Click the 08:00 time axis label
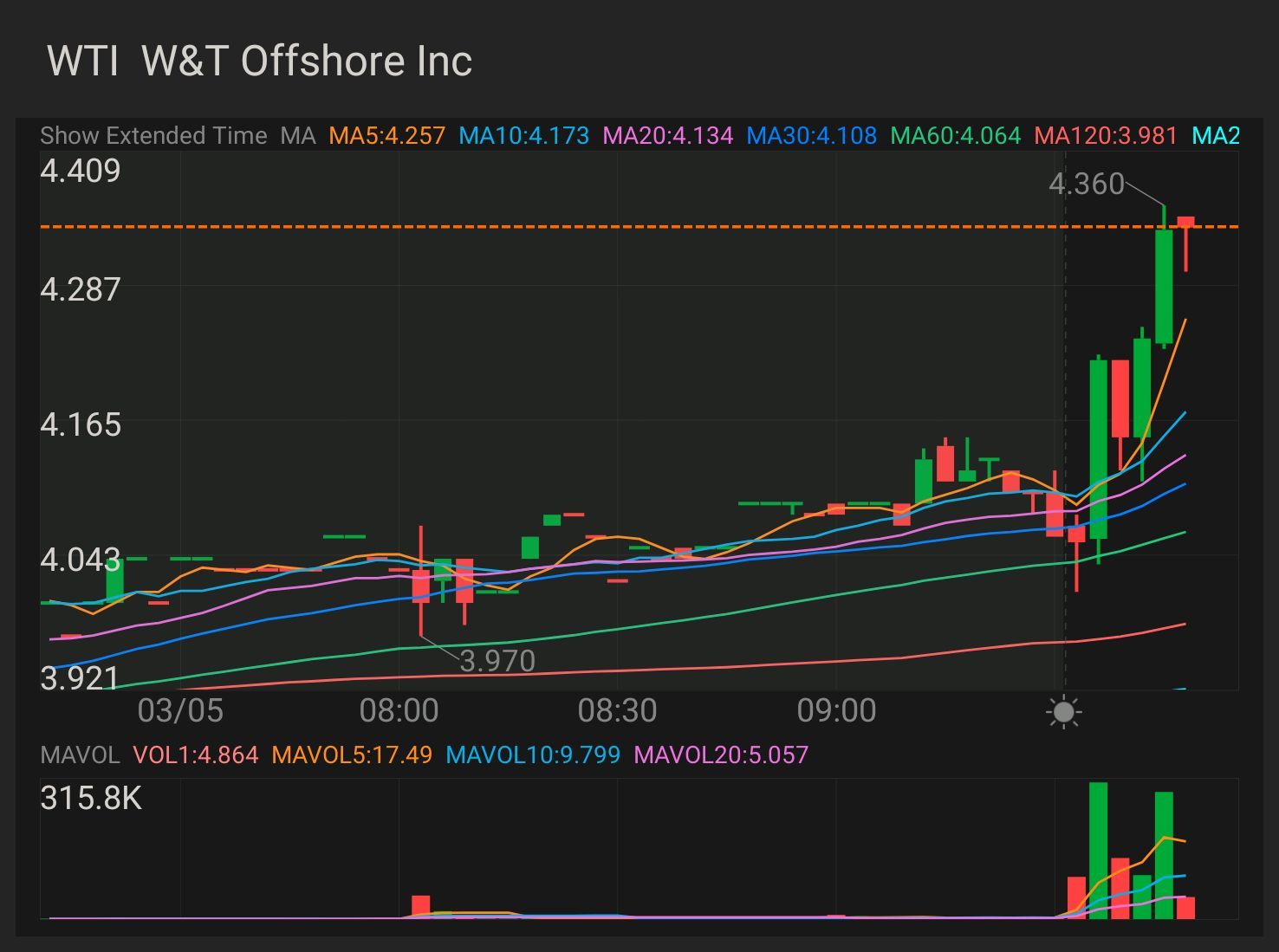Viewport: 1279px width, 952px height. (x=399, y=710)
